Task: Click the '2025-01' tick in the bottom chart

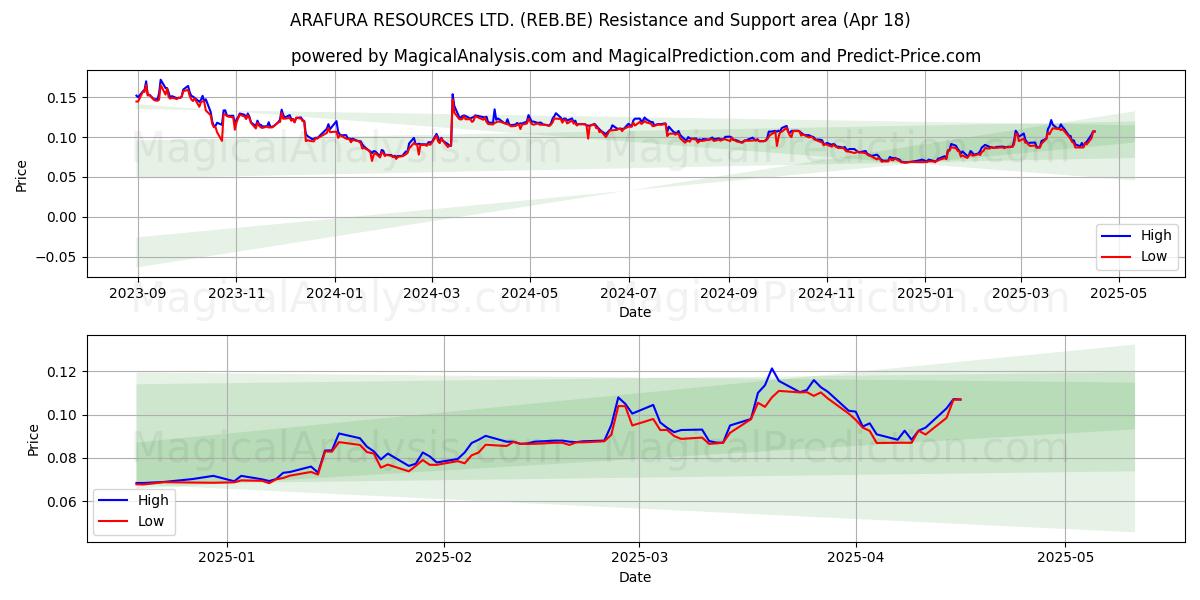Action: pyautogui.click(x=227, y=557)
